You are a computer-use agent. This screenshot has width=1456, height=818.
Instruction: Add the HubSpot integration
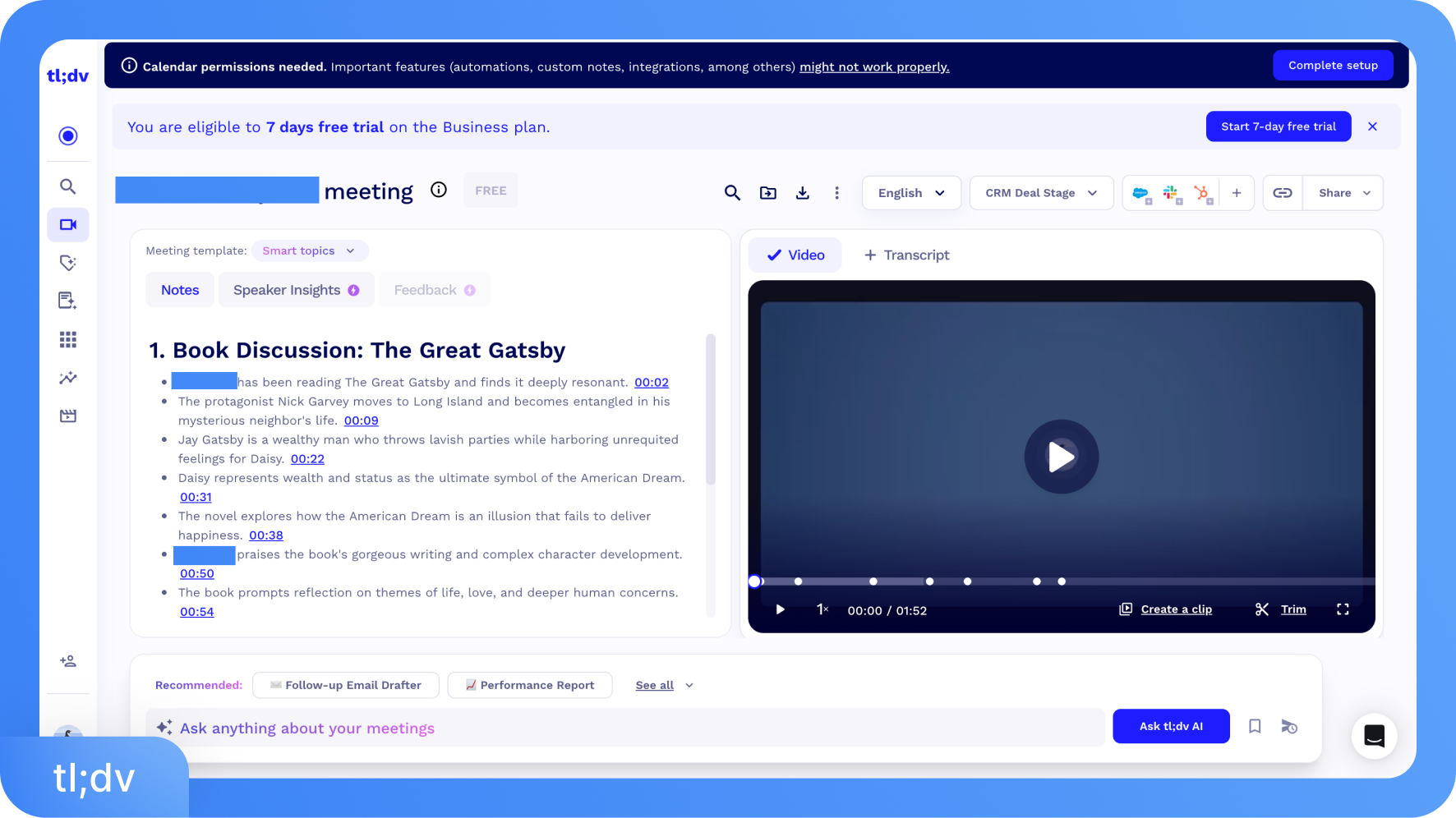(1200, 192)
